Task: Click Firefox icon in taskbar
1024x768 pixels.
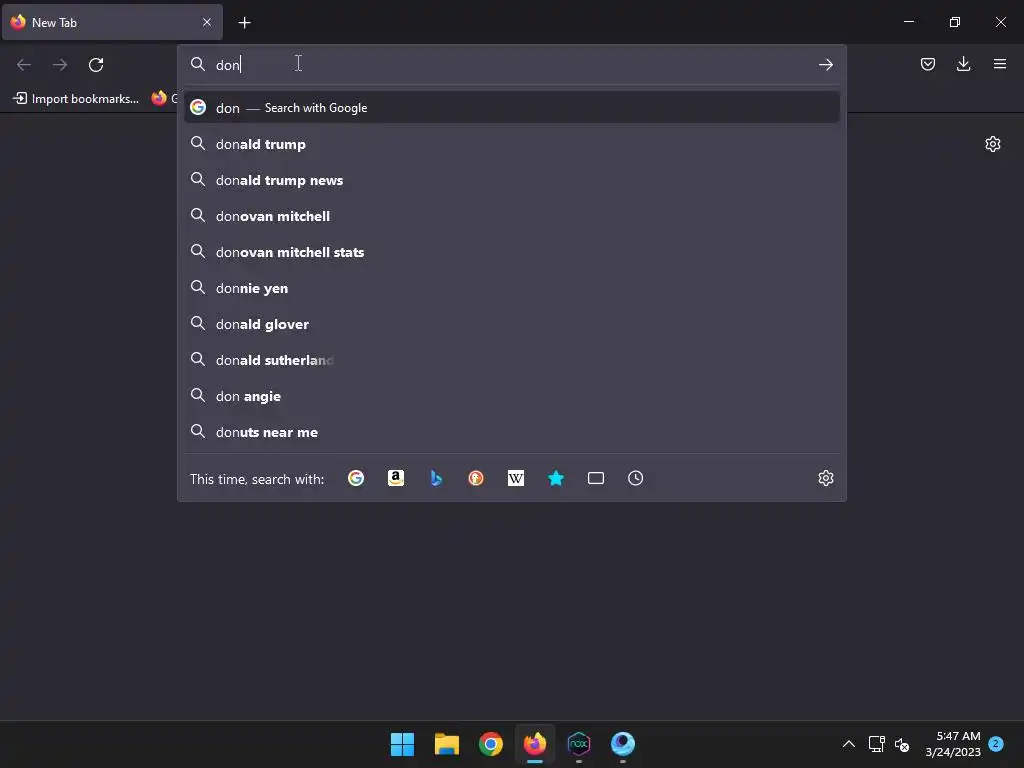Action: (535, 744)
